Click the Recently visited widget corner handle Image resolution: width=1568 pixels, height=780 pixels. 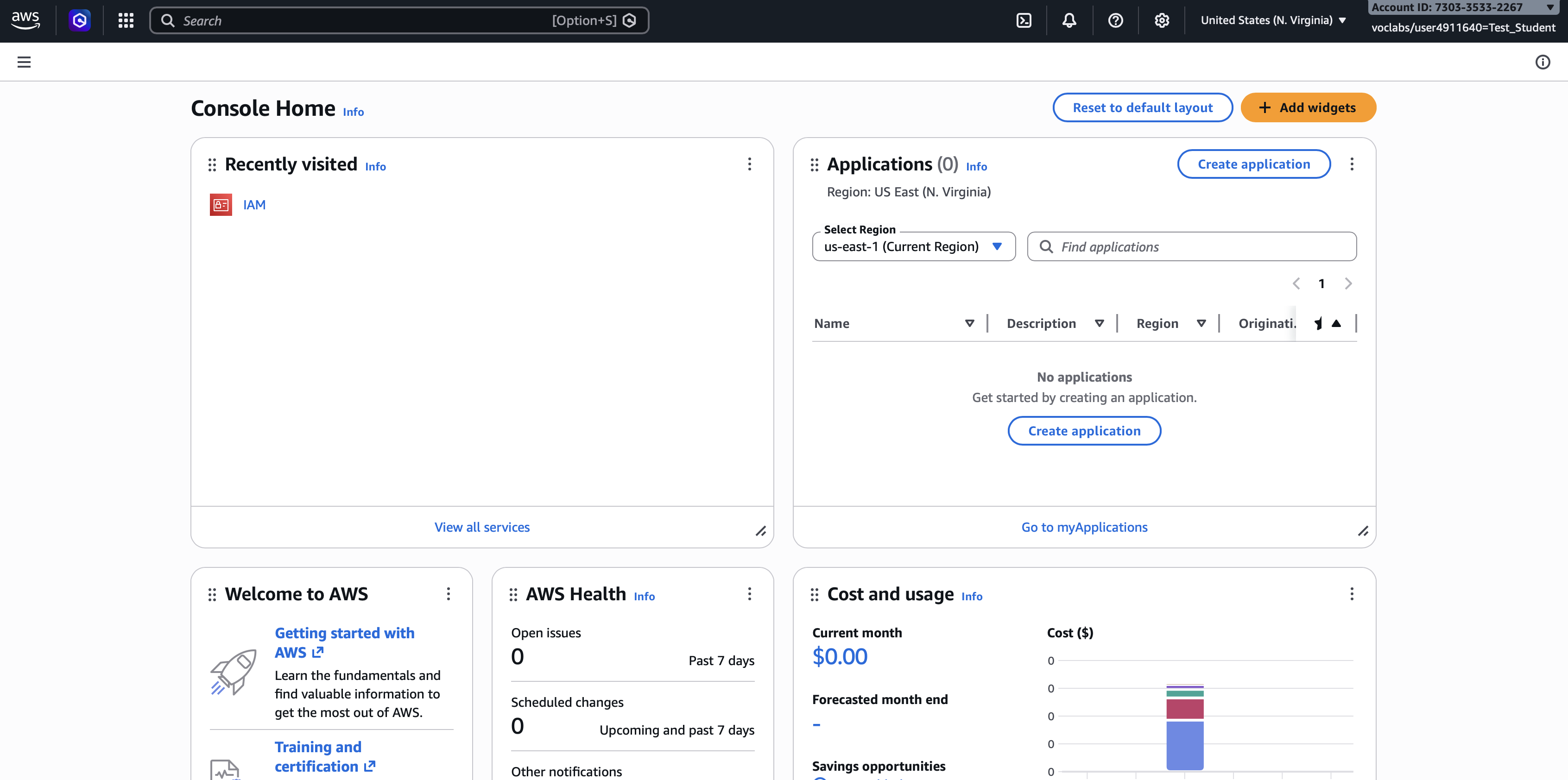point(761,531)
